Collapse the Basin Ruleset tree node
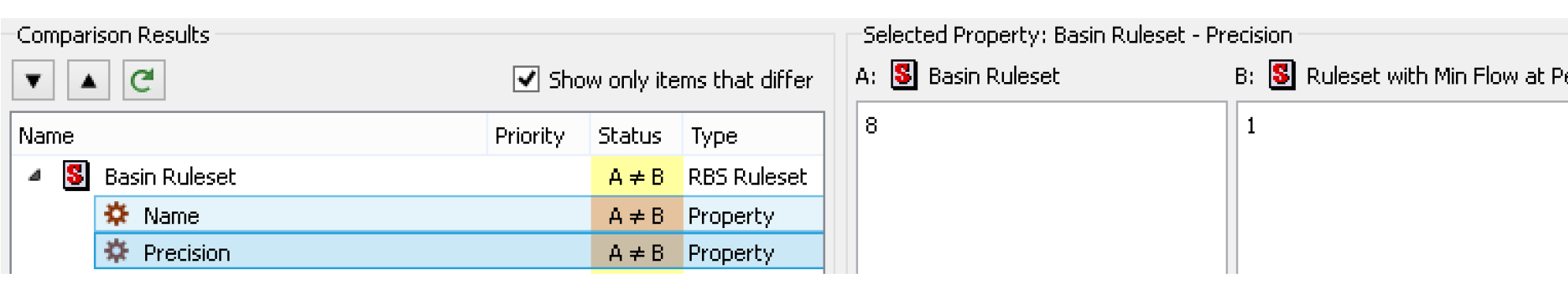 35,175
